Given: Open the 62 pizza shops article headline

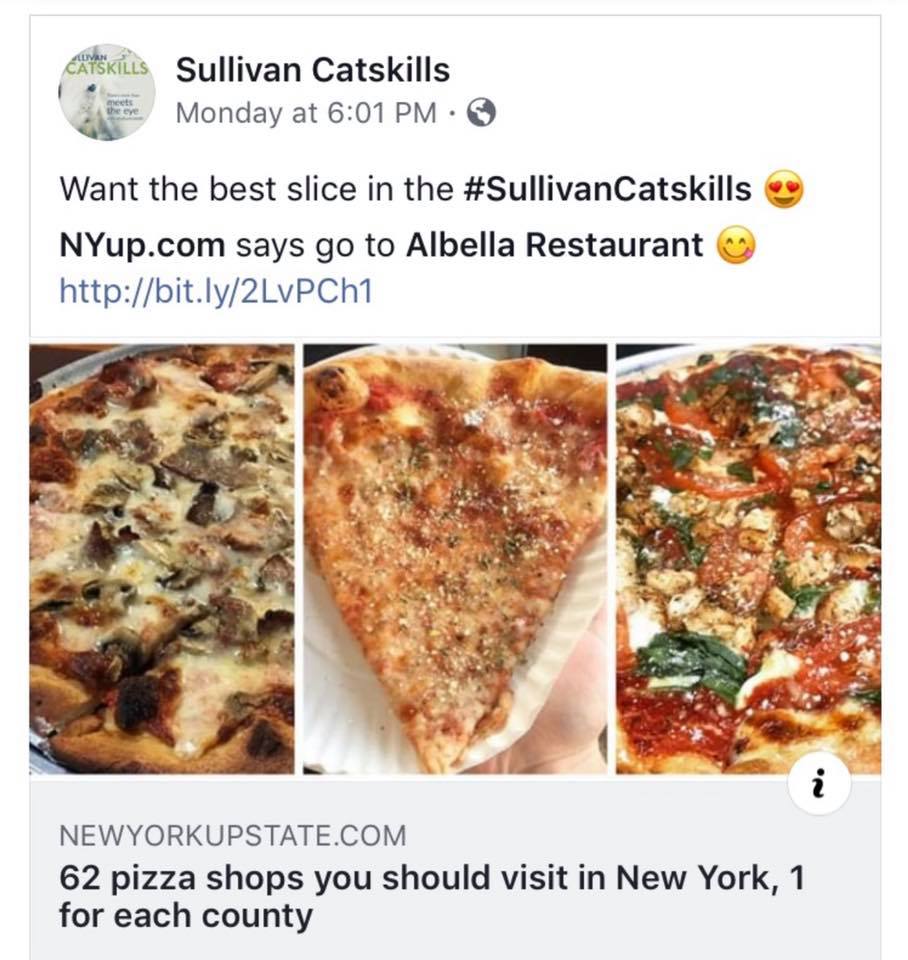Looking at the screenshot, I should 431,896.
